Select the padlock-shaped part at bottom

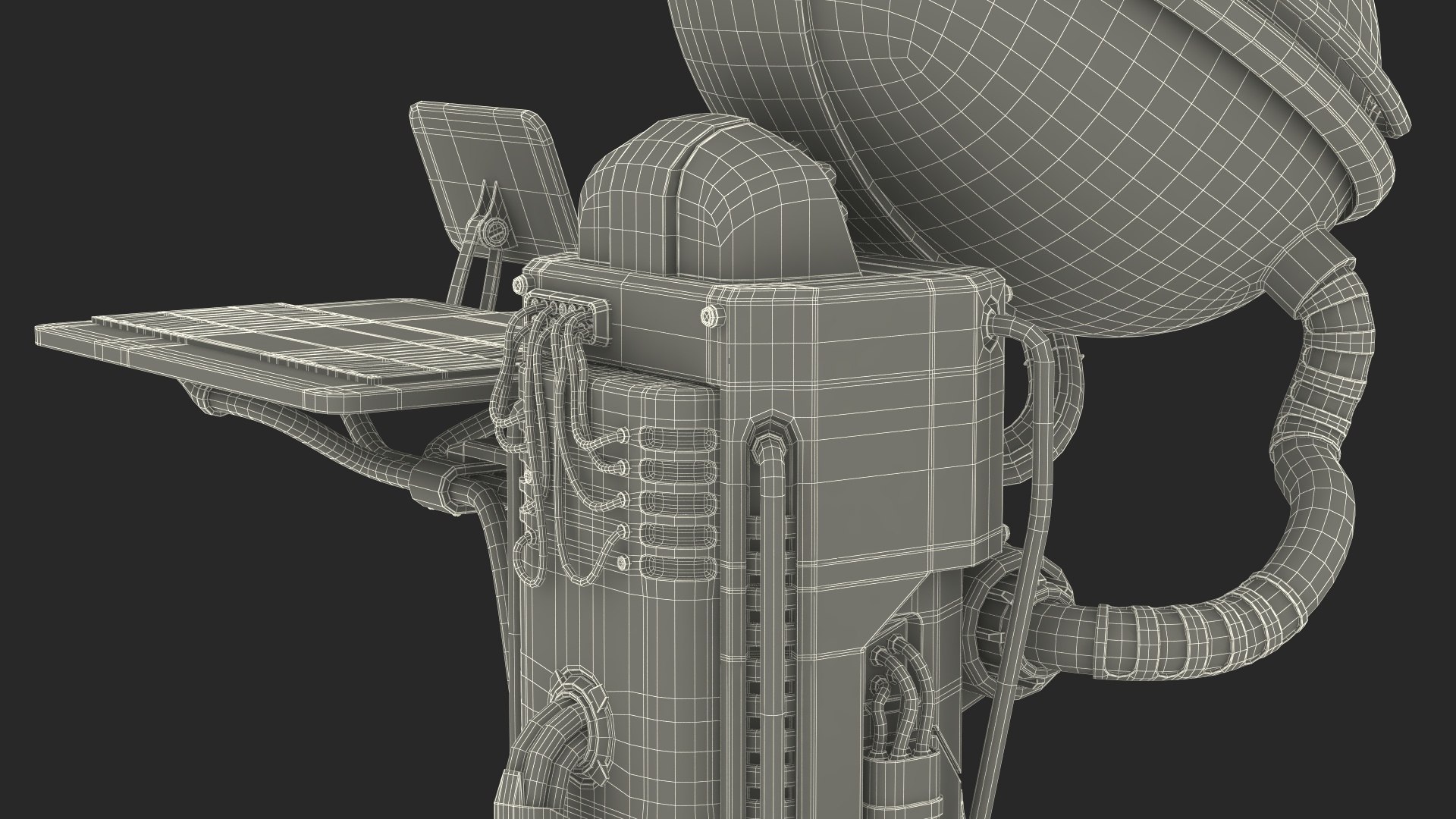[x=900, y=781]
